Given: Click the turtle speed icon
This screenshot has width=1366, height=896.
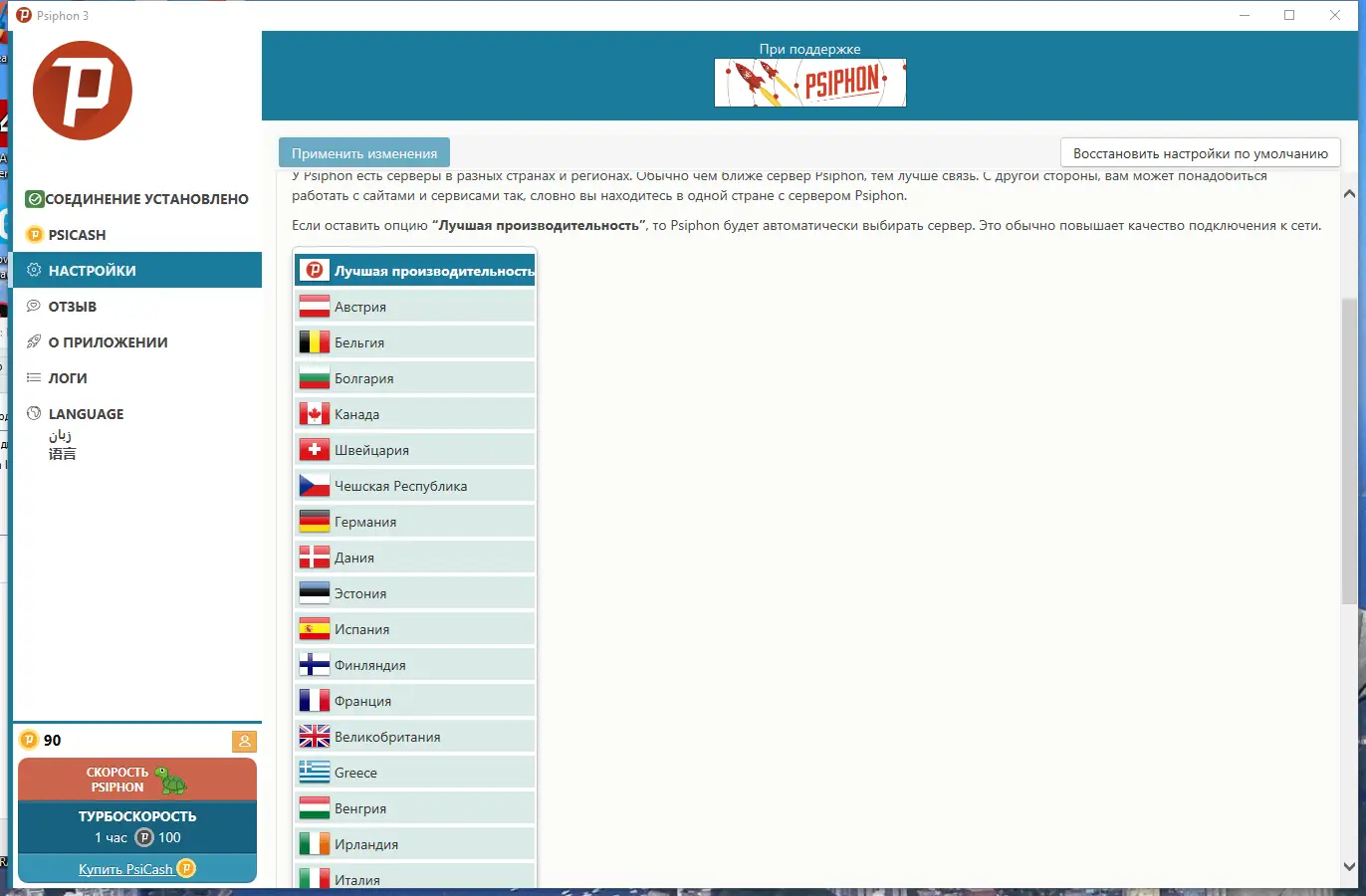Looking at the screenshot, I should tap(171, 781).
